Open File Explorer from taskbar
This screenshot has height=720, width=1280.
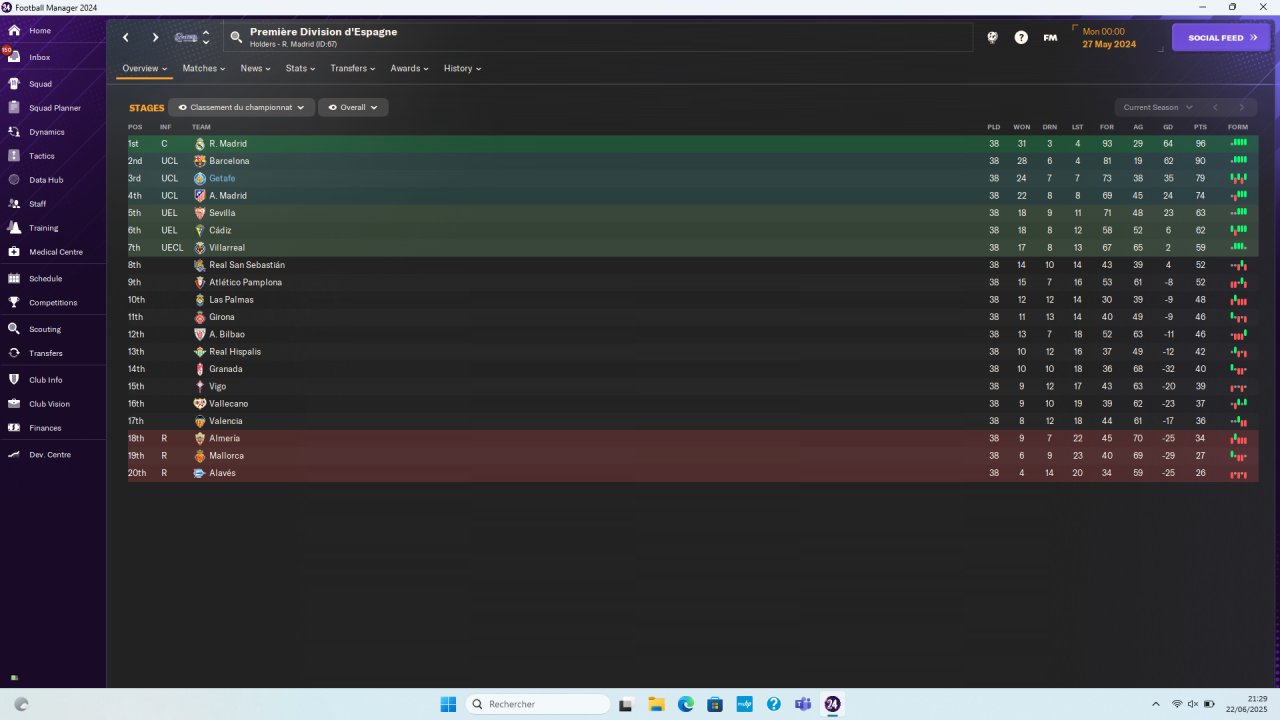pos(656,704)
